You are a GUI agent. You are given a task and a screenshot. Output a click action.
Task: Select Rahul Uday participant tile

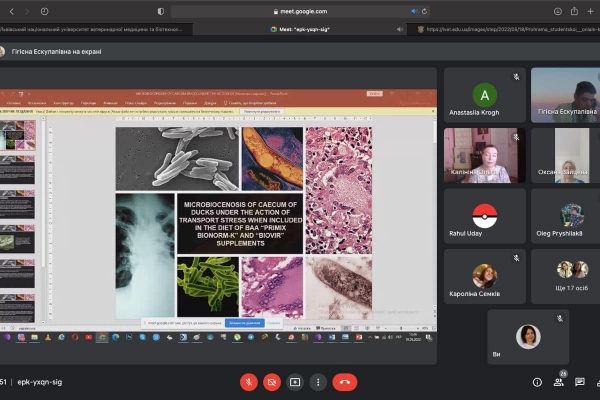(484, 216)
